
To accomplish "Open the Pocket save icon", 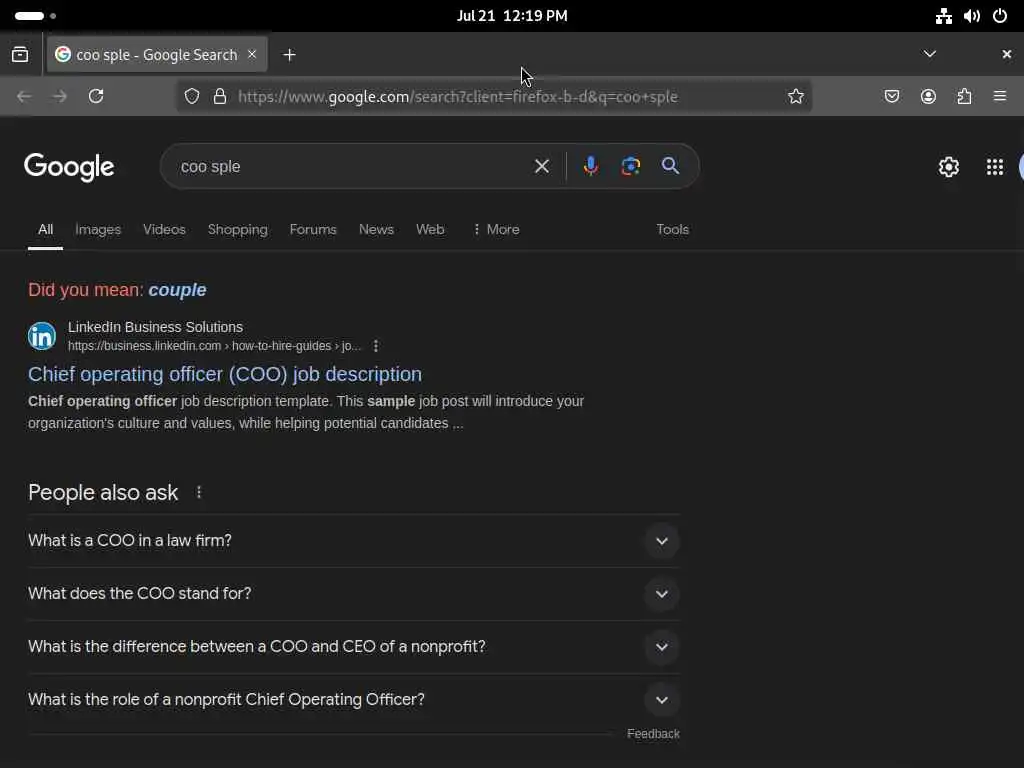I will (891, 96).
